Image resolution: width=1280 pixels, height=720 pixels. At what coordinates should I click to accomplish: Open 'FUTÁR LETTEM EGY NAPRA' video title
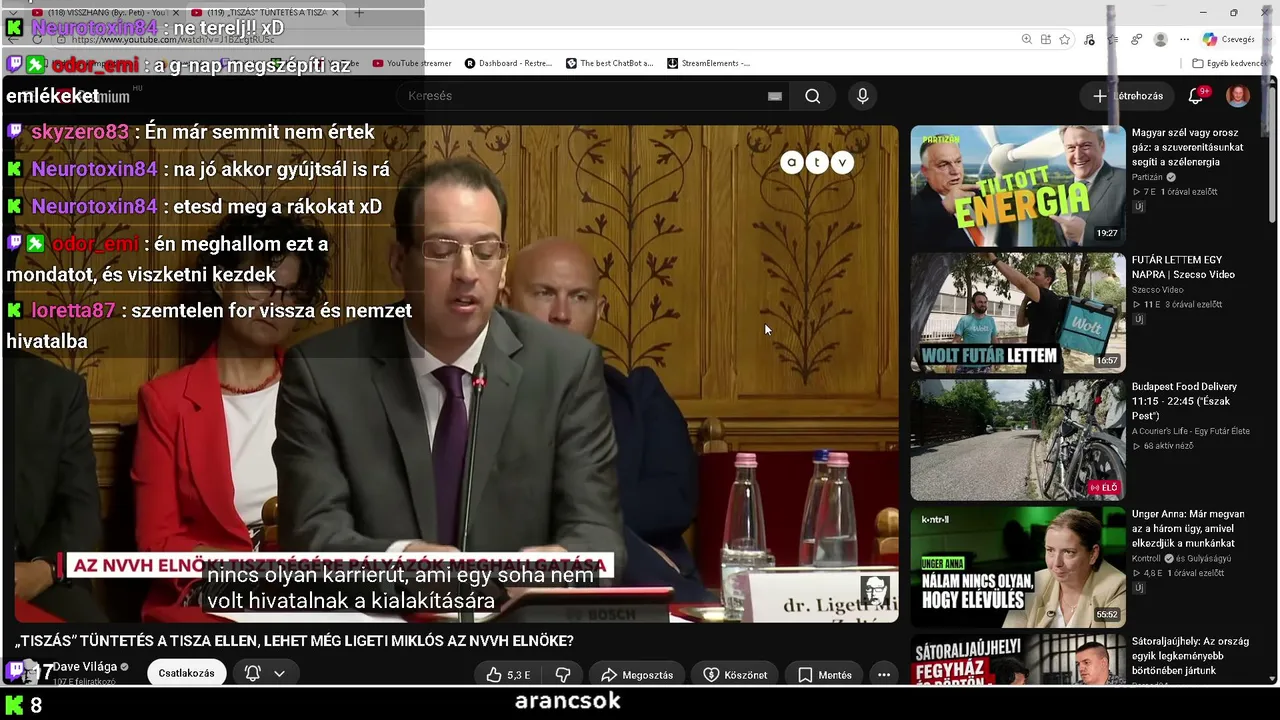point(1183,267)
